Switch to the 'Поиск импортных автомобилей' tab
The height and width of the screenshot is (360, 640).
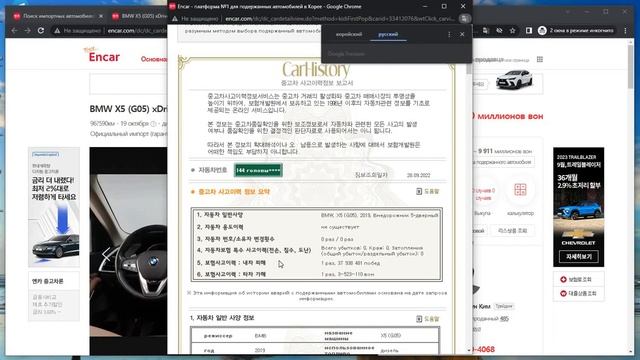click(x=58, y=16)
